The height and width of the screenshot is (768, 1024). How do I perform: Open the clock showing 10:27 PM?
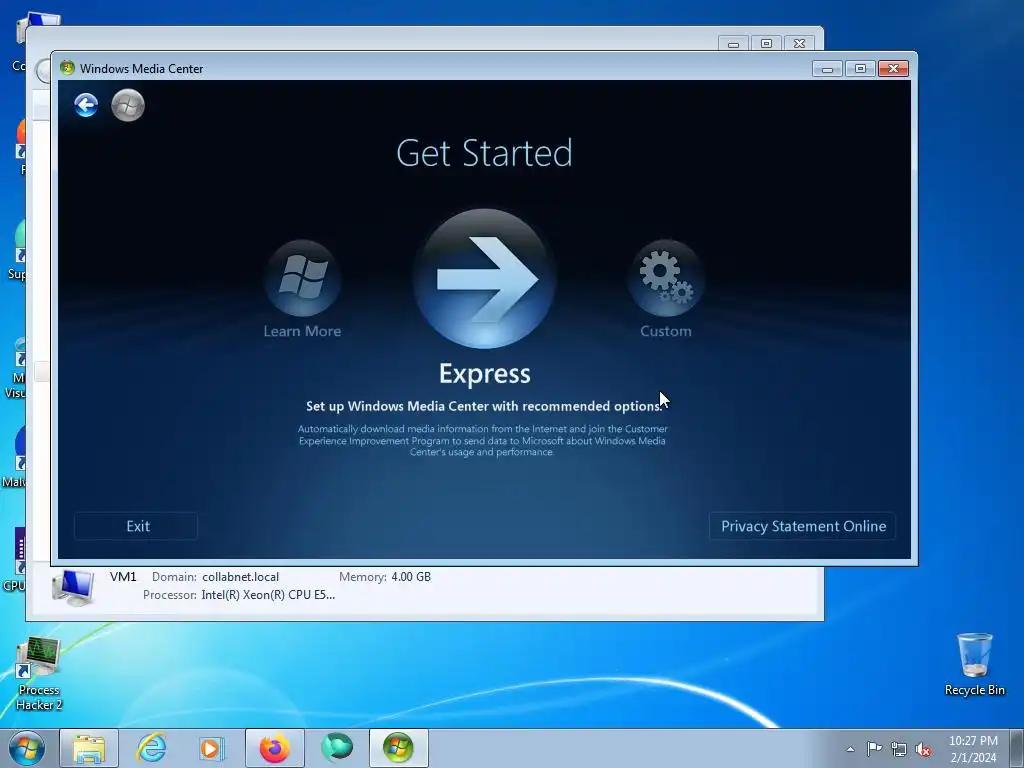point(973,749)
